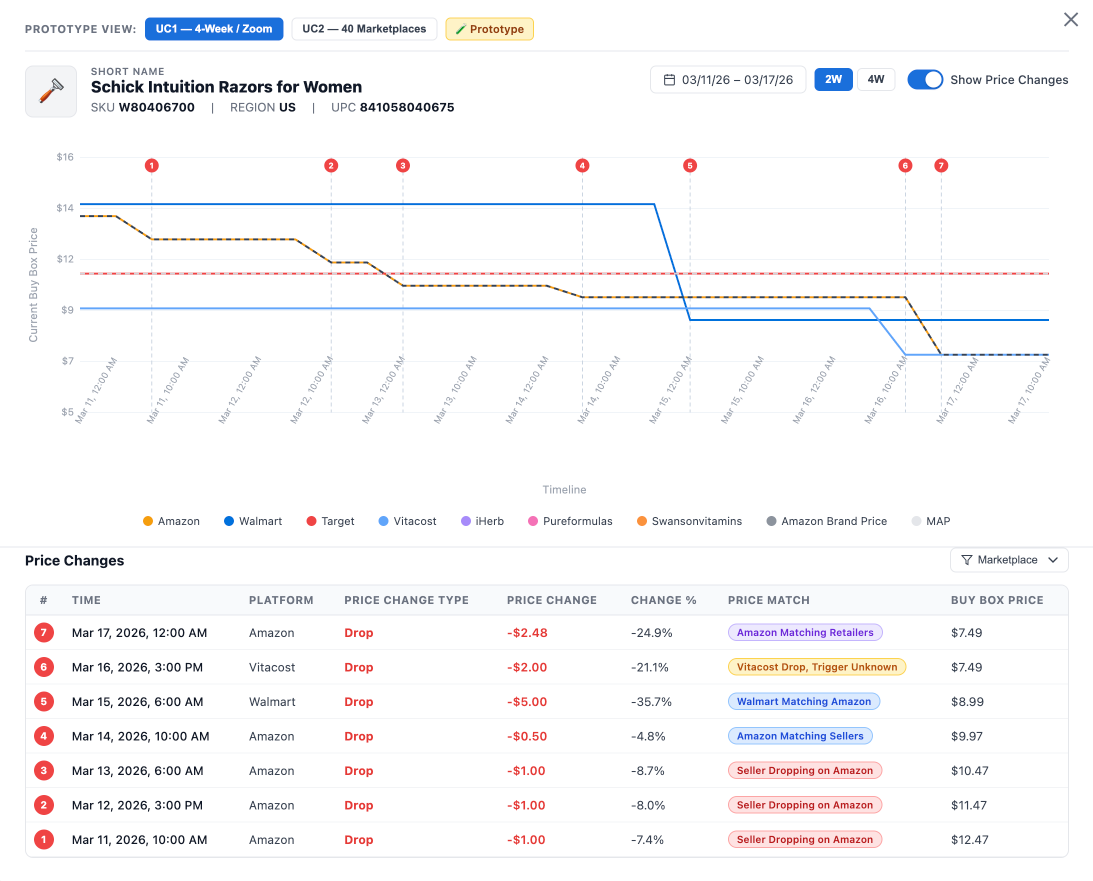Switch to UC2 — 40 Marketplaces view

364,29
